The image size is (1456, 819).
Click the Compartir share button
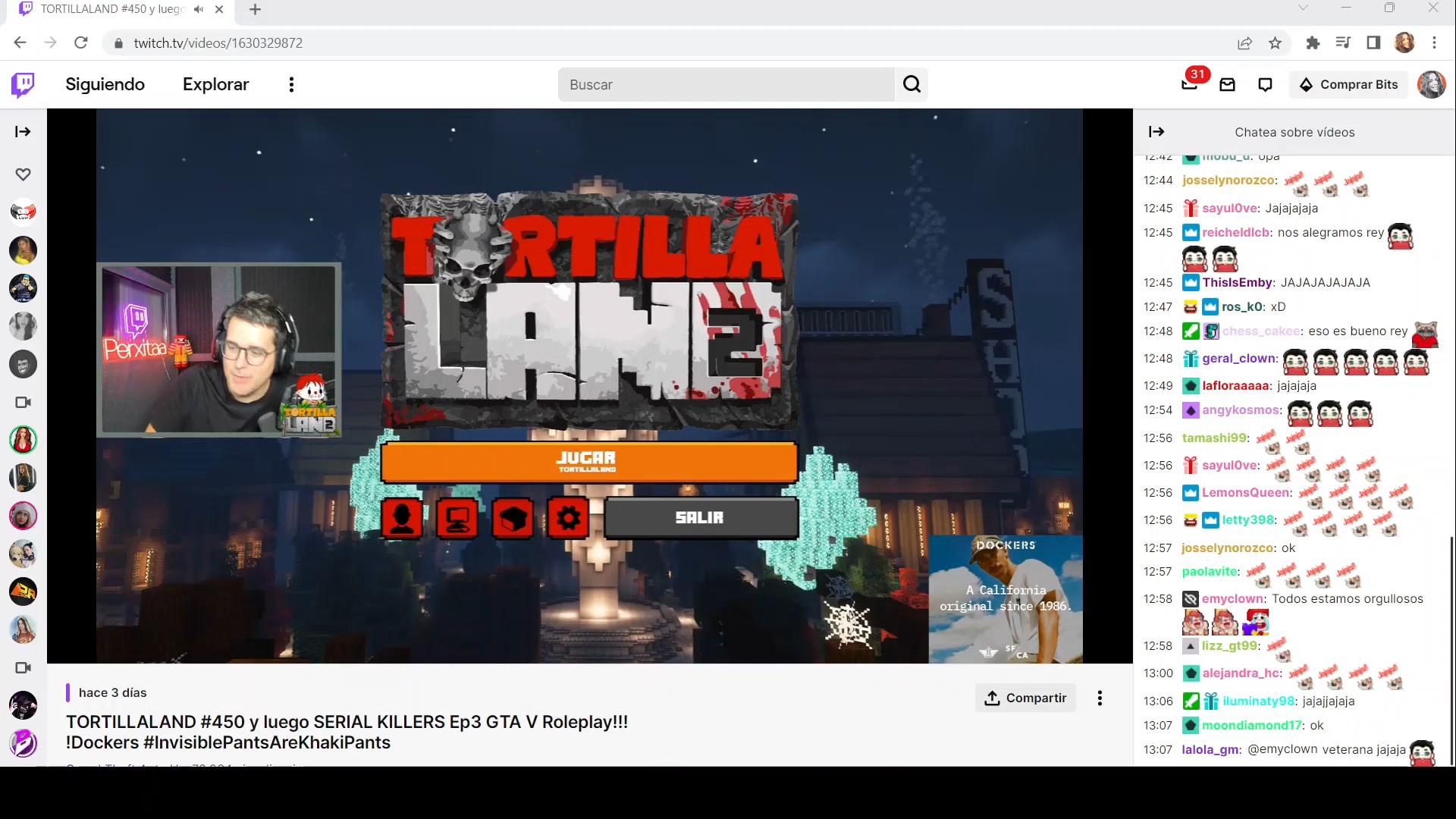pyautogui.click(x=1025, y=698)
